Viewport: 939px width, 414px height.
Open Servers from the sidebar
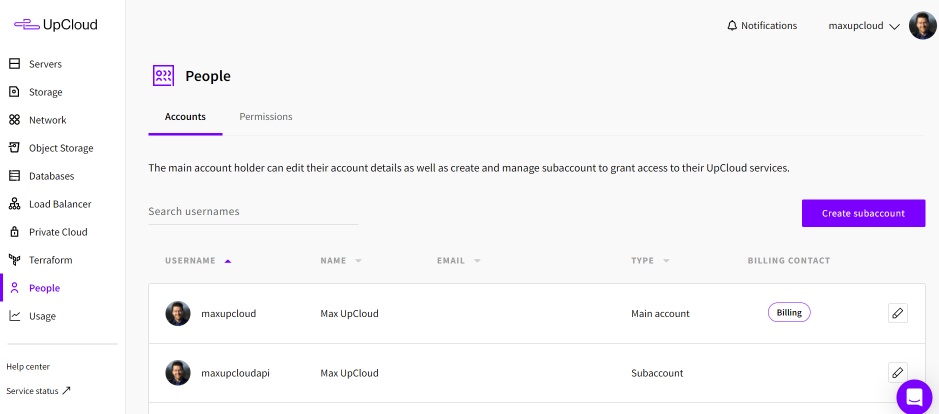(45, 64)
